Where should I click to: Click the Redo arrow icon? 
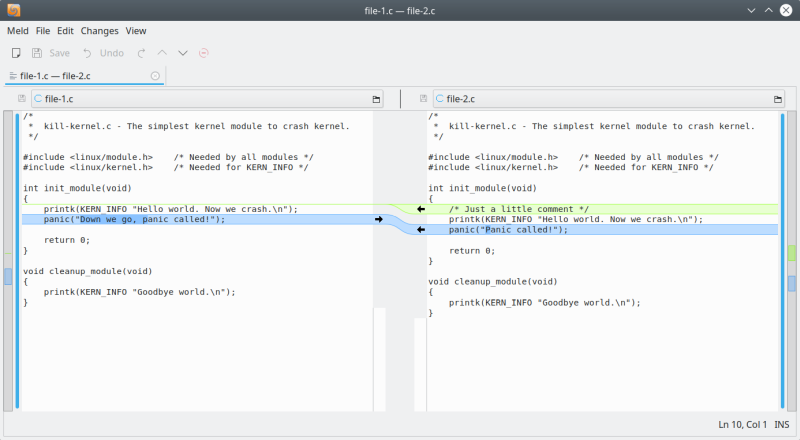142,53
